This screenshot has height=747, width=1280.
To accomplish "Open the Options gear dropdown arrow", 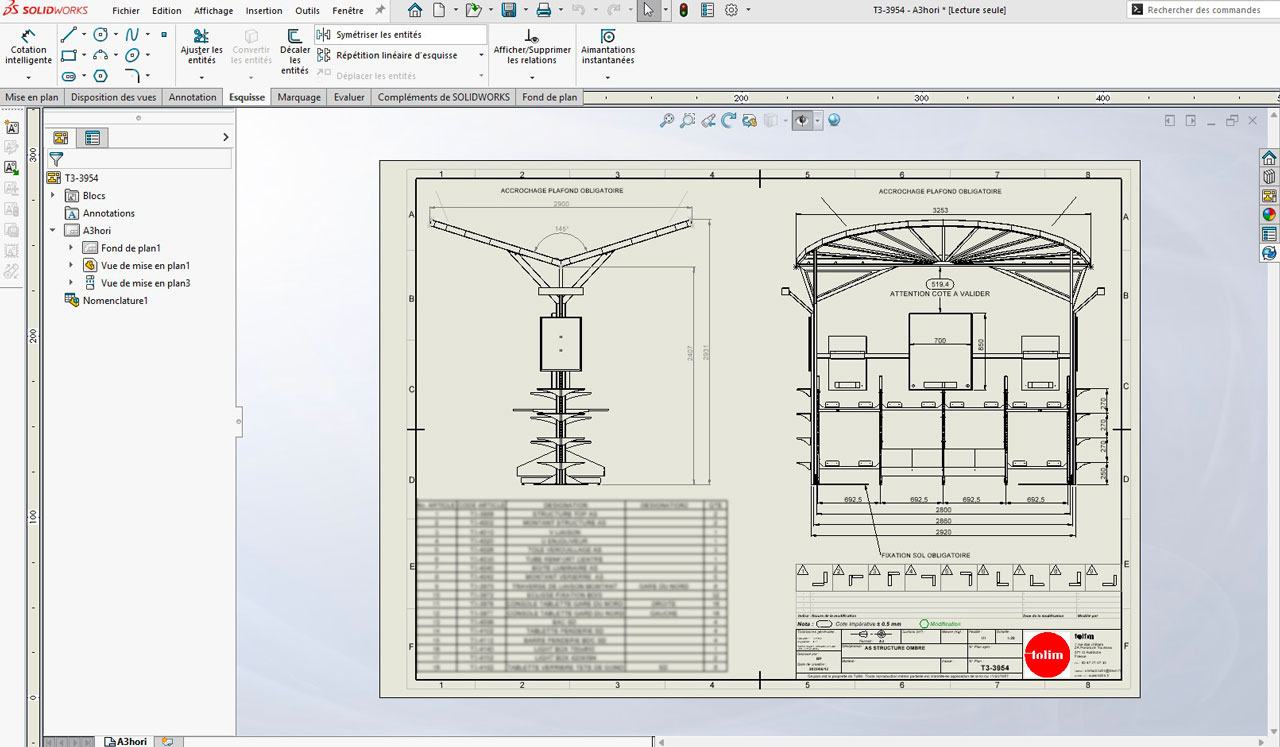I will coord(746,10).
